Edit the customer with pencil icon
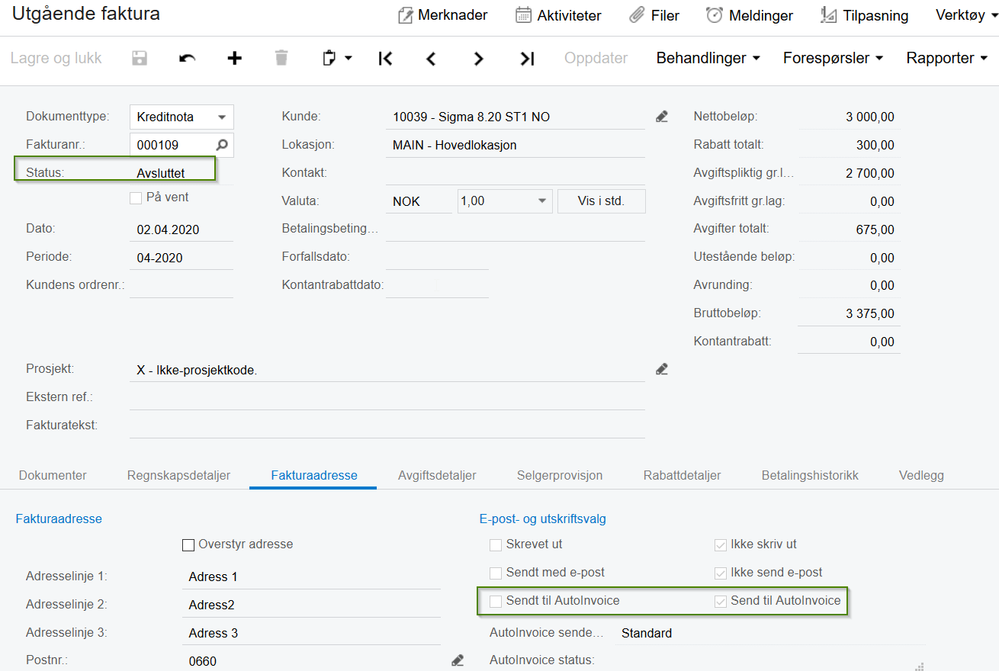 pyautogui.click(x=661, y=117)
